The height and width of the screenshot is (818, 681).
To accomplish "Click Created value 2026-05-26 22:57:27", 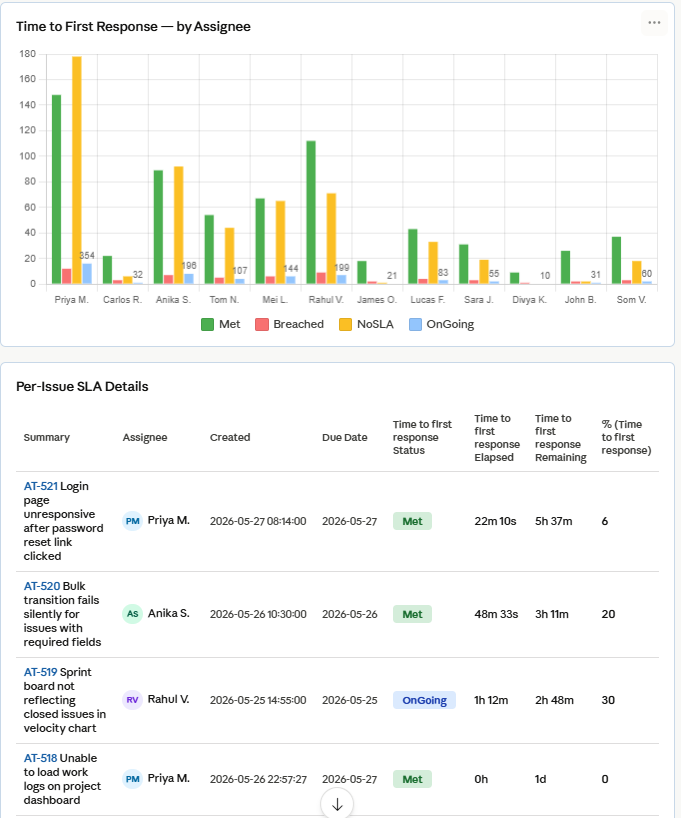I will pyautogui.click(x=258, y=779).
